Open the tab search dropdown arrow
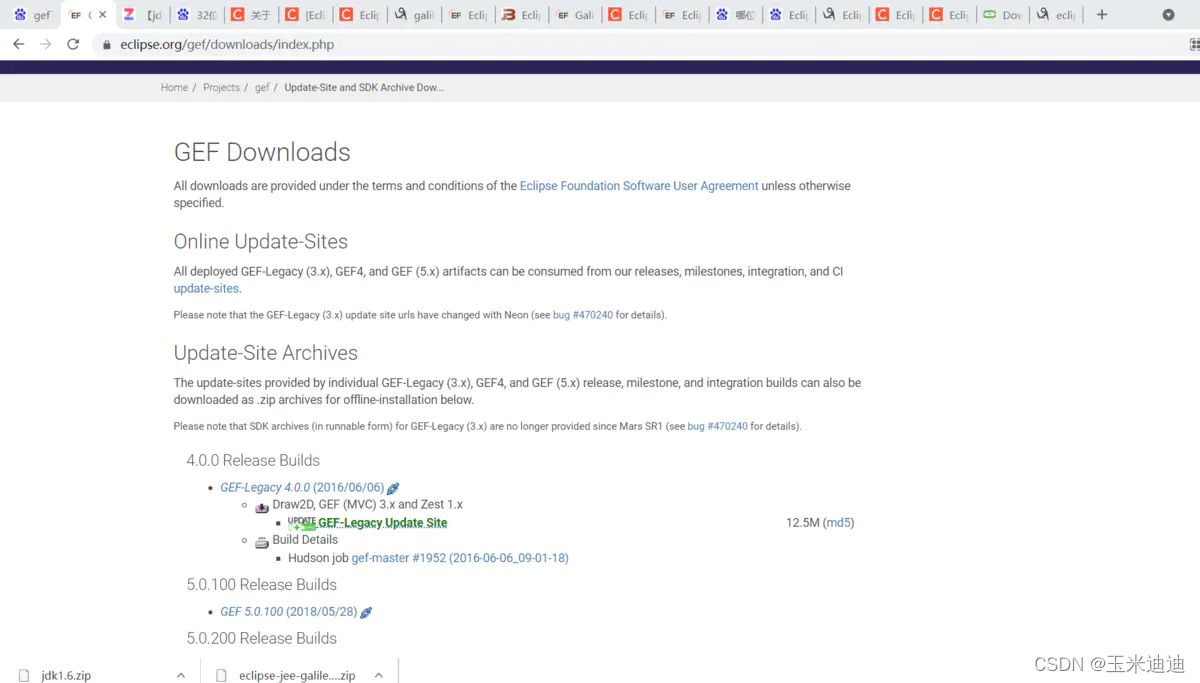The image size is (1200, 683). coord(1168,15)
